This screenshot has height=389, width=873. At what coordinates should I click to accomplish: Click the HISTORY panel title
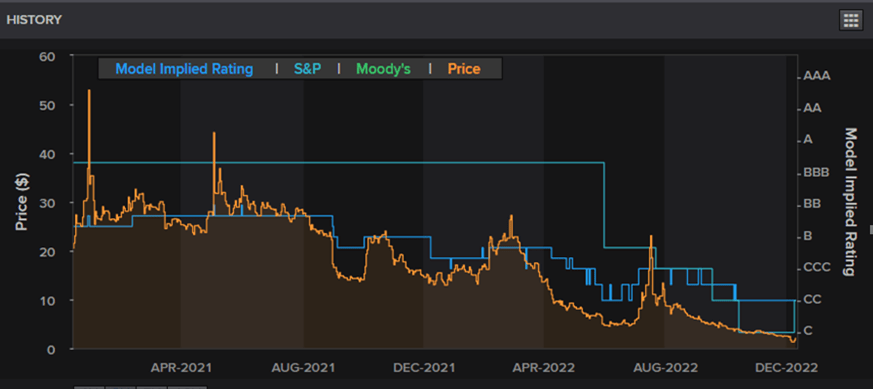coord(34,20)
